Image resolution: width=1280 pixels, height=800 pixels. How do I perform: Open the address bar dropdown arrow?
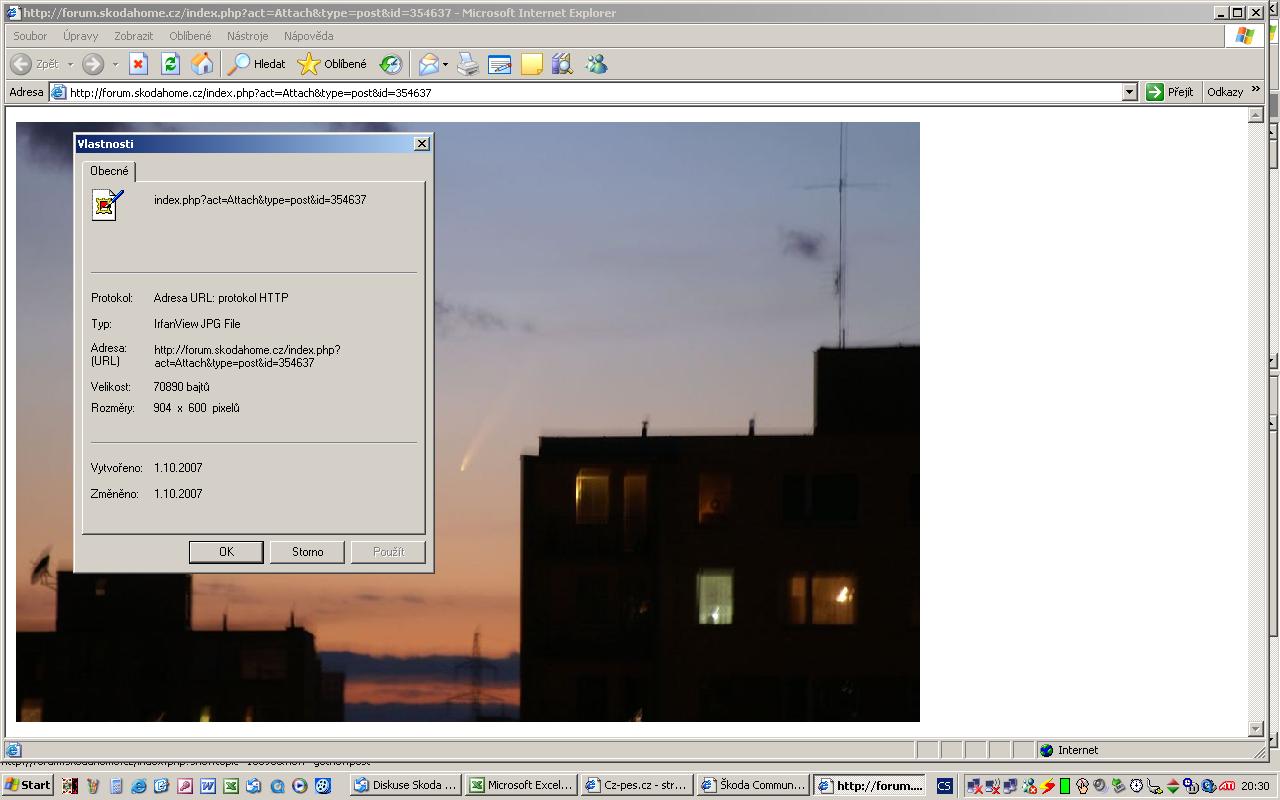coord(1129,92)
